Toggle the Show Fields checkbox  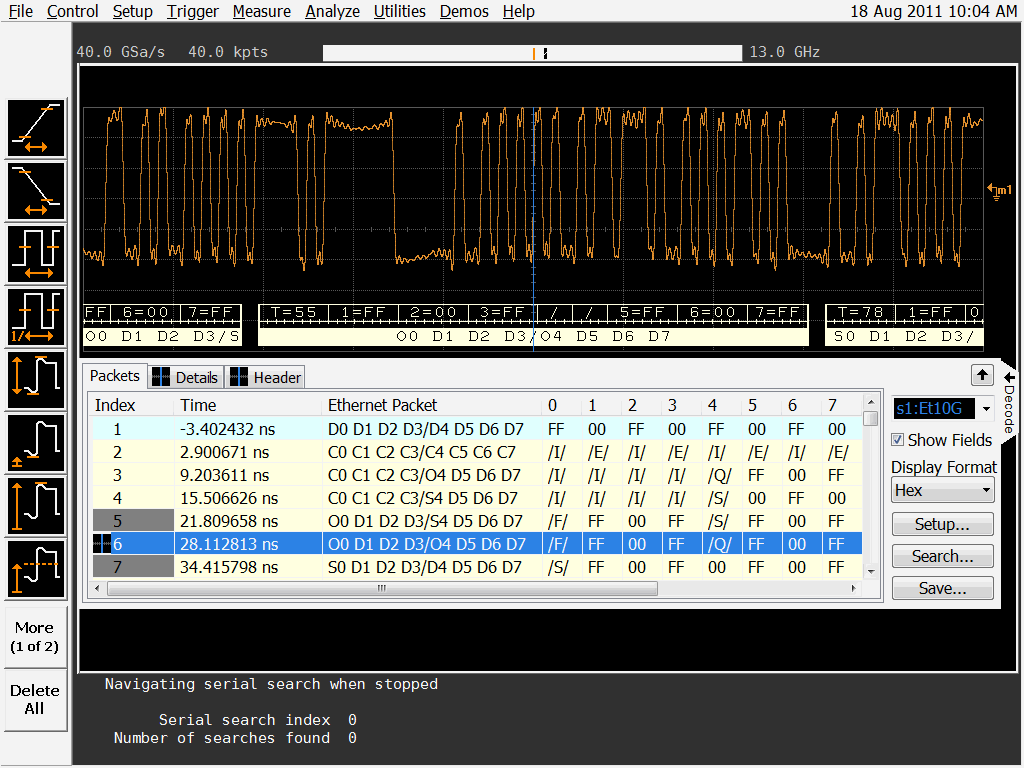pos(898,440)
